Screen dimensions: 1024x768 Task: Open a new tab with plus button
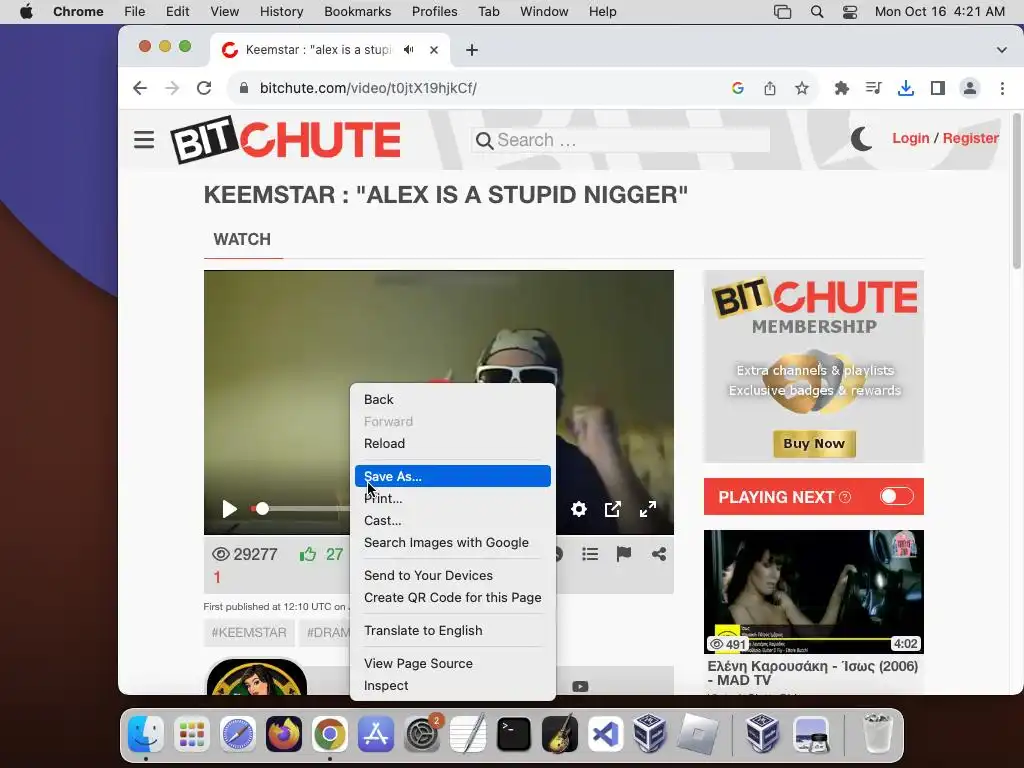pyautogui.click(x=472, y=50)
